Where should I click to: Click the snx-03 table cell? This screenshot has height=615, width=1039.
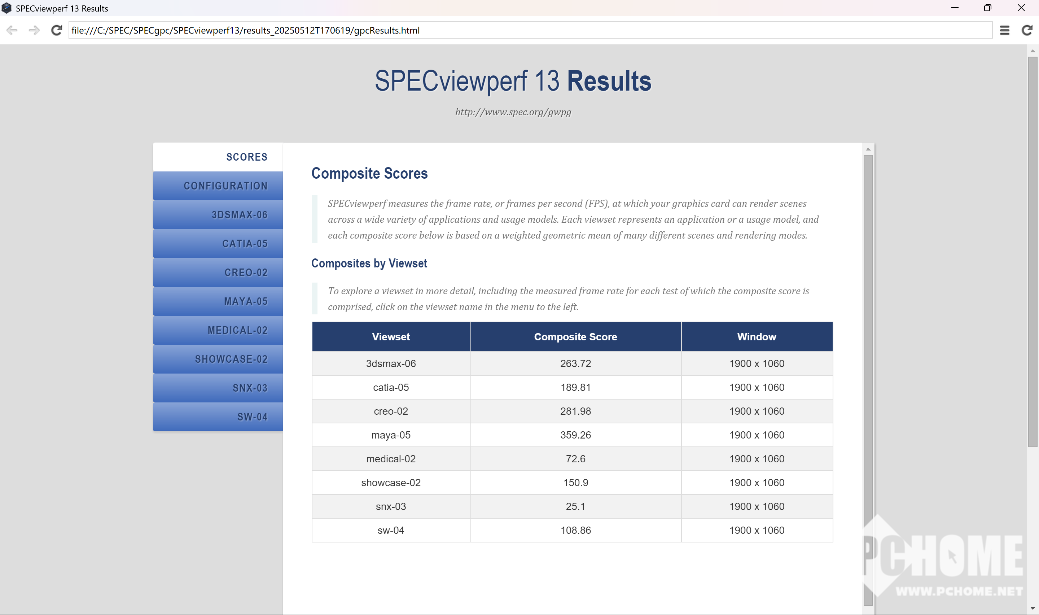tap(391, 507)
